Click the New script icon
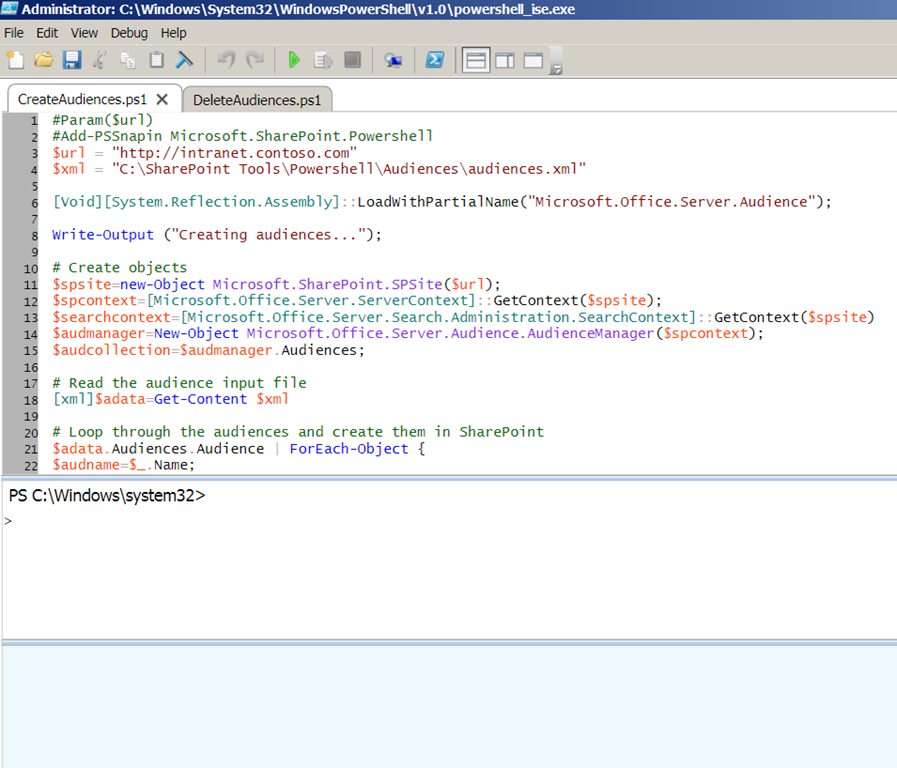Viewport: 897px width, 768px height. pyautogui.click(x=15, y=60)
